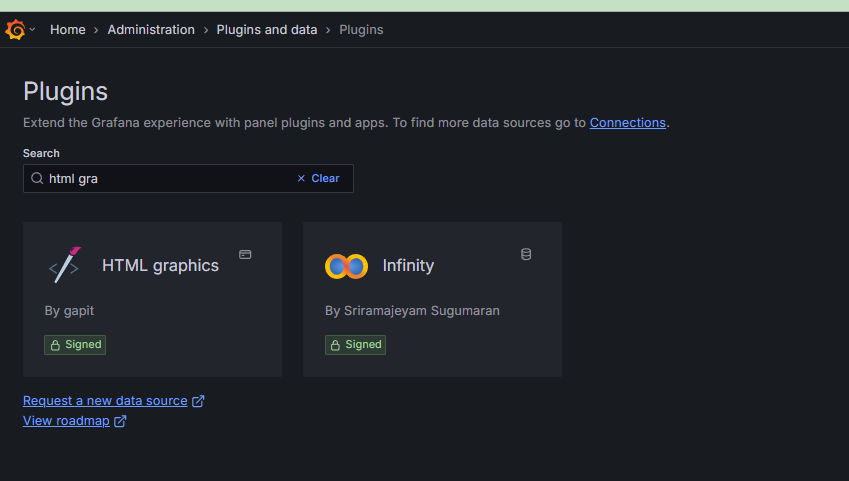Image resolution: width=849 pixels, height=481 pixels.
Task: Open Administration breadcrumb
Action: point(151,30)
